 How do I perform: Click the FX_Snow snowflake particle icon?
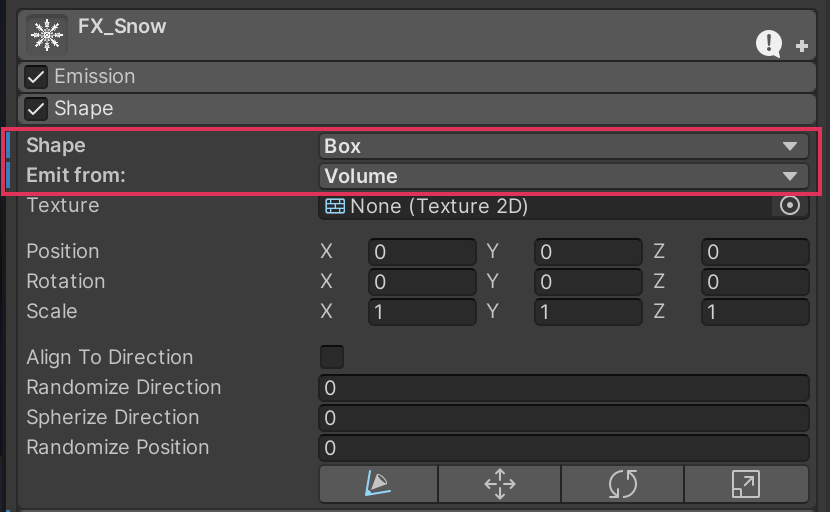[x=47, y=35]
